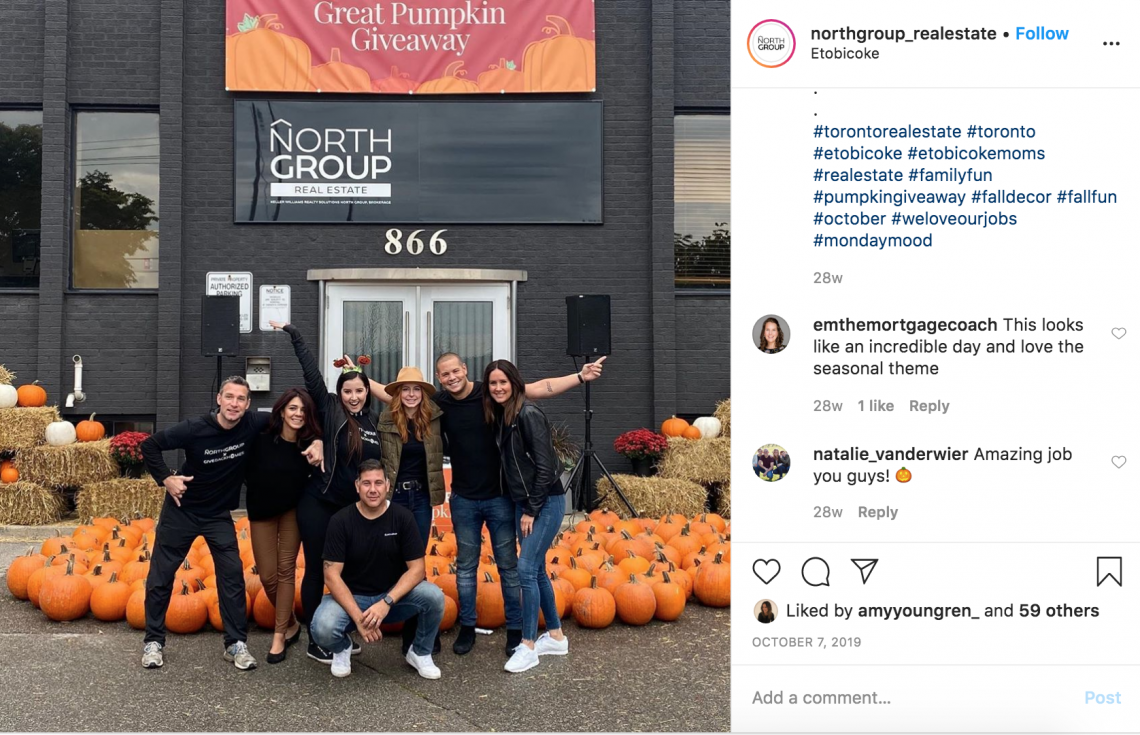Like emthemortgagecoach's comment heart
This screenshot has width=1140, height=735.
(x=1119, y=334)
